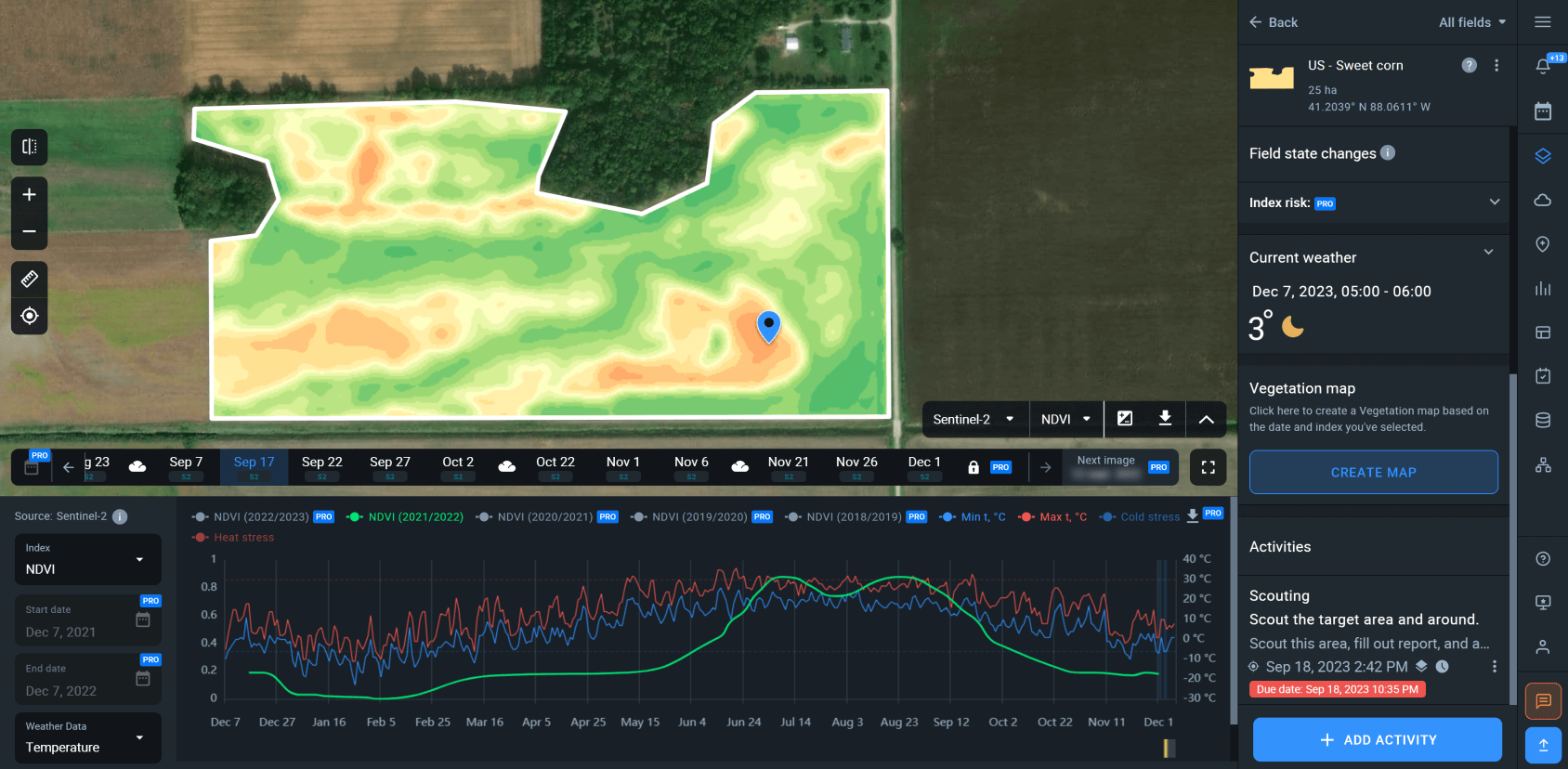This screenshot has height=769, width=1568.
Task: Select the Oct 22 image date
Action: pos(555,467)
